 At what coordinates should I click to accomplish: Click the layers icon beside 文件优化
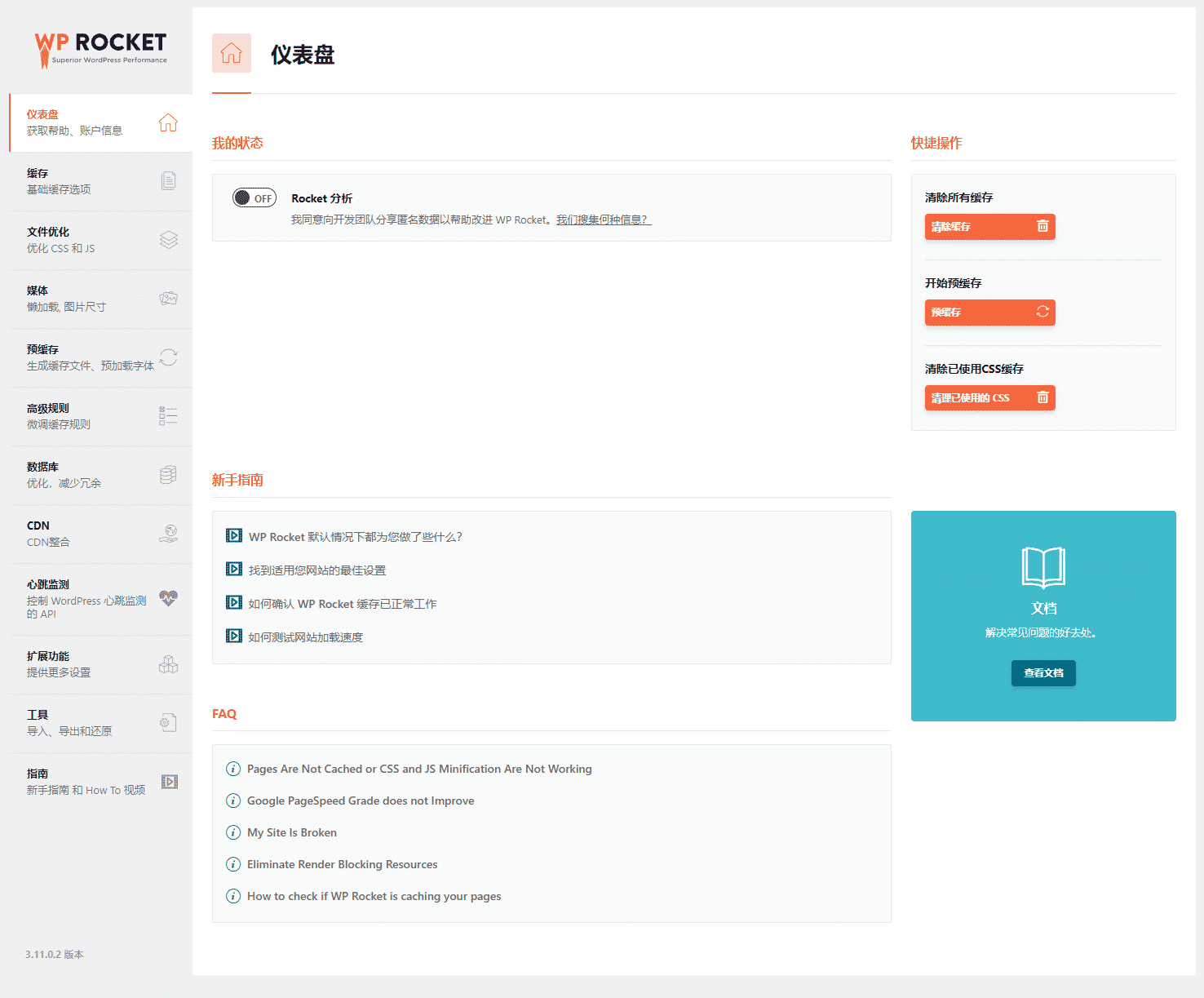(168, 239)
